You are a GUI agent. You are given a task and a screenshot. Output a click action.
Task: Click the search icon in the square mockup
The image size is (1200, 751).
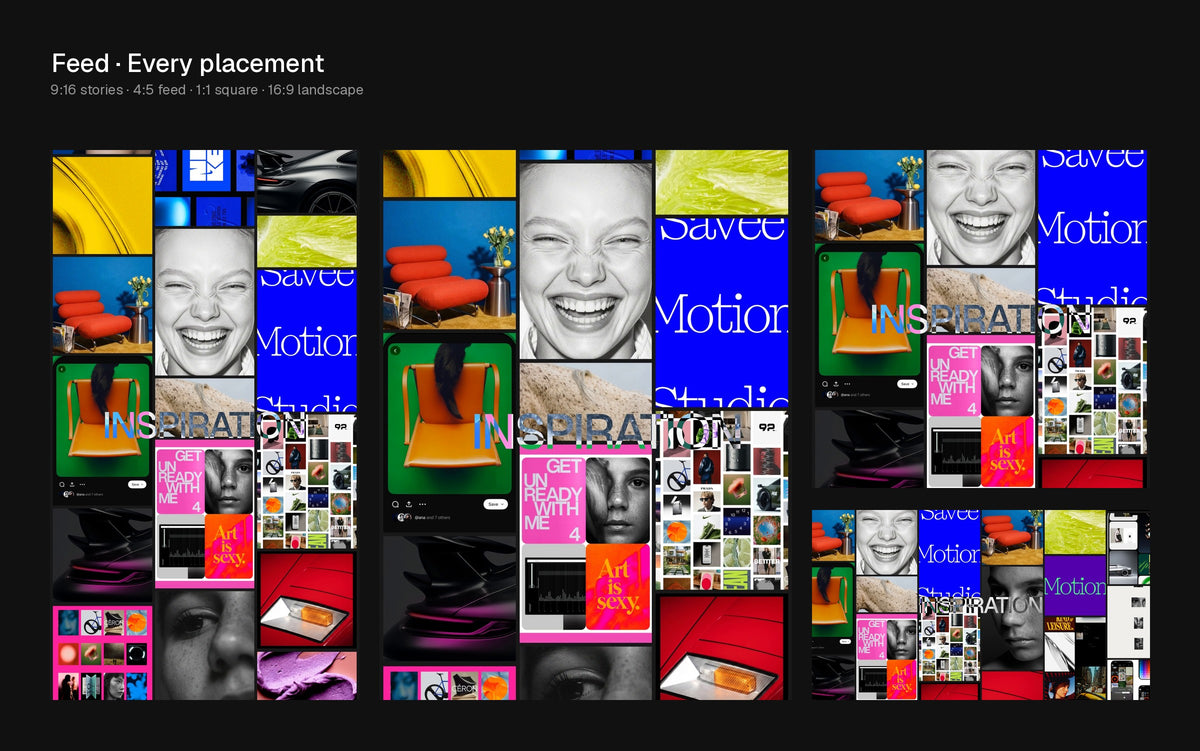coord(825,384)
